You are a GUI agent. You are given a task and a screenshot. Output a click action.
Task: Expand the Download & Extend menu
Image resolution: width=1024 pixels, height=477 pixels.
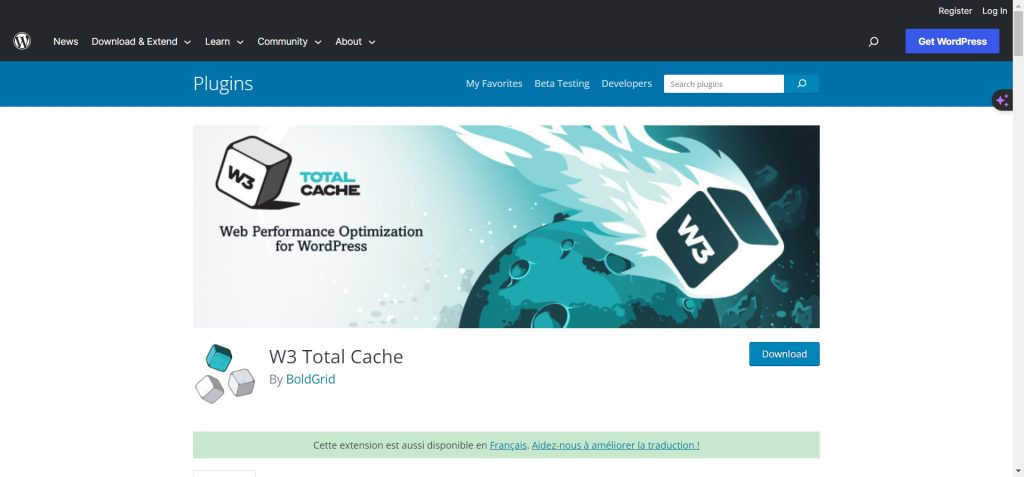141,42
